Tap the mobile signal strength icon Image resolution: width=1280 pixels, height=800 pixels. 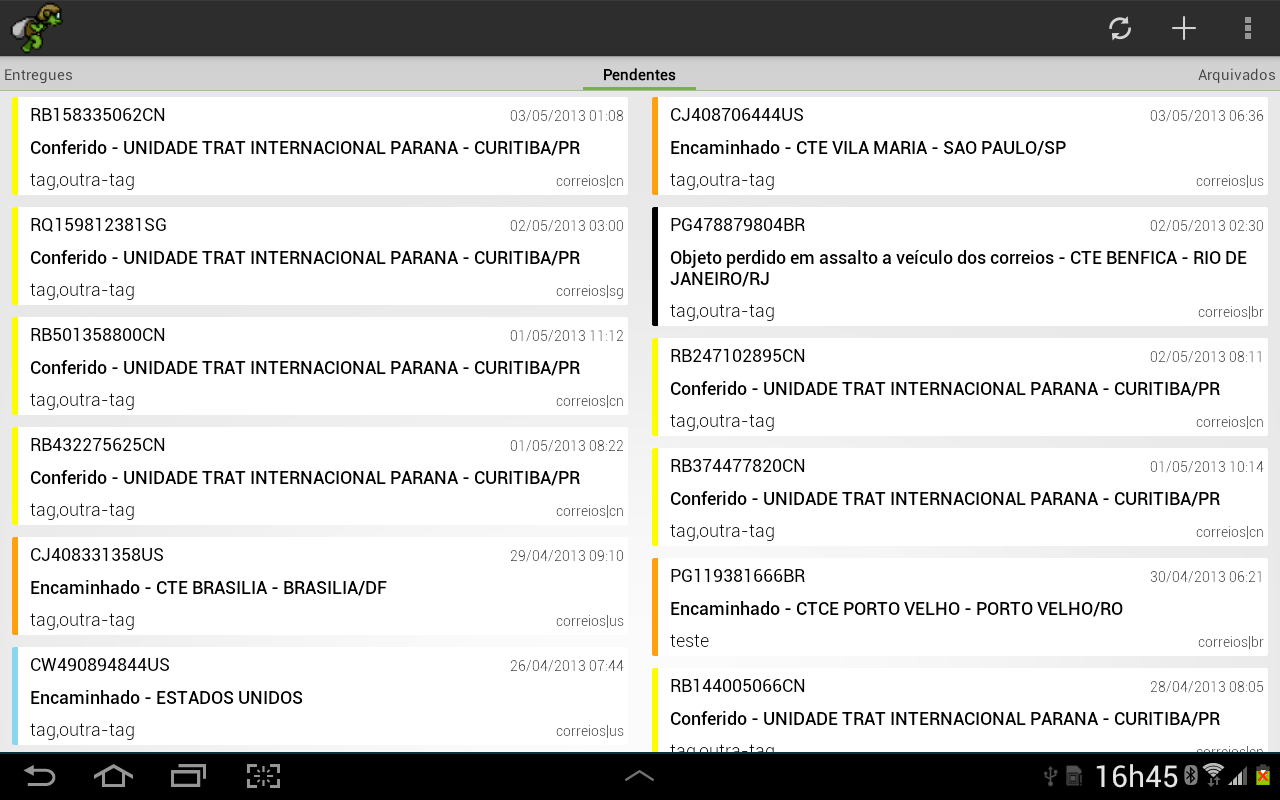1239,777
